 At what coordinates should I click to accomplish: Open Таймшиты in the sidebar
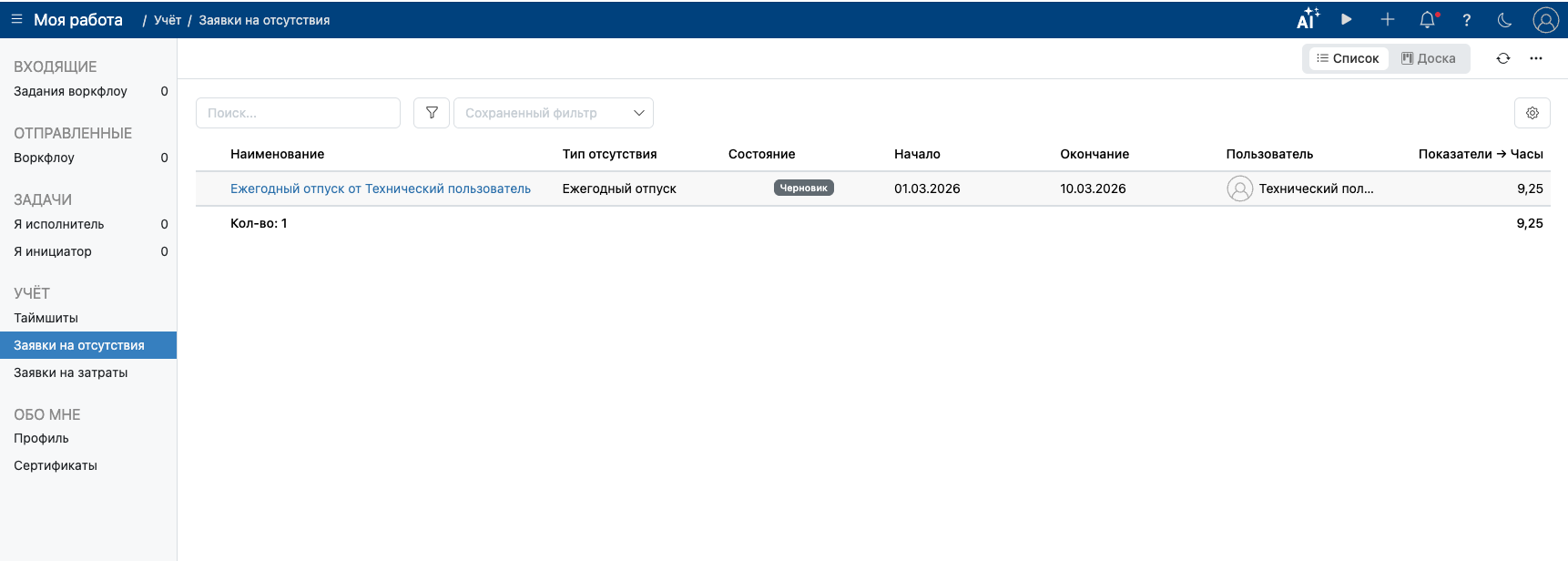(46, 318)
